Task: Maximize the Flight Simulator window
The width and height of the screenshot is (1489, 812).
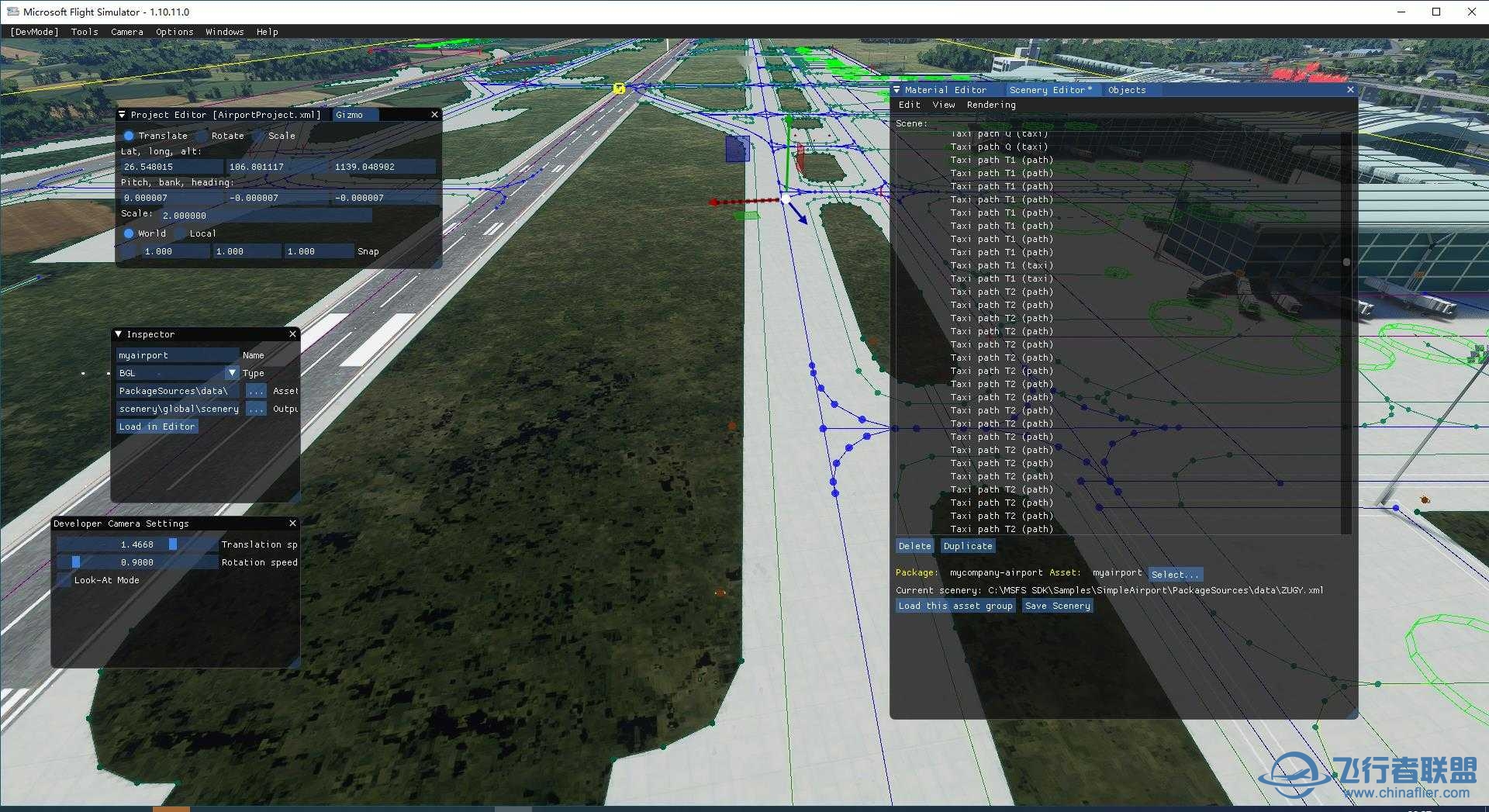Action: tap(1436, 12)
